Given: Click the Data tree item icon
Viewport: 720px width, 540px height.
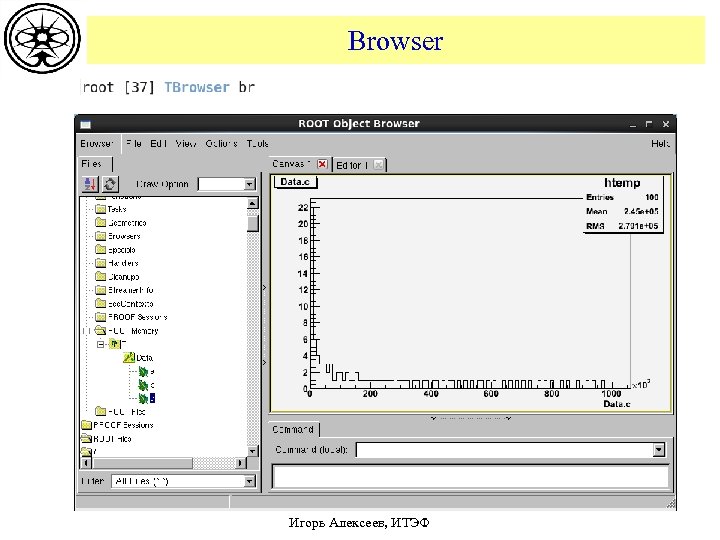Looking at the screenshot, I should click(x=129, y=357).
